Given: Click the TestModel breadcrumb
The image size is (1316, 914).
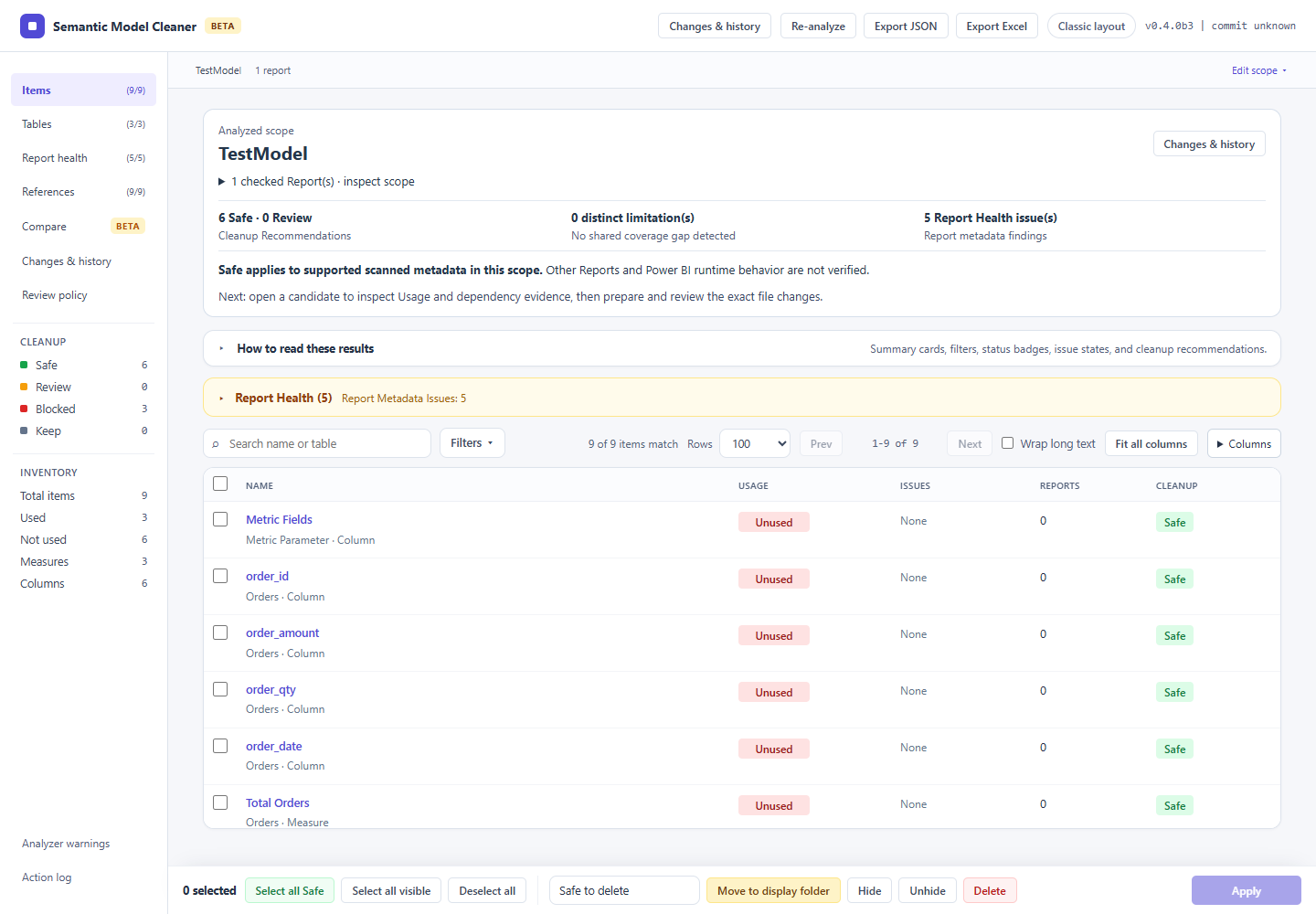Looking at the screenshot, I should [x=218, y=70].
